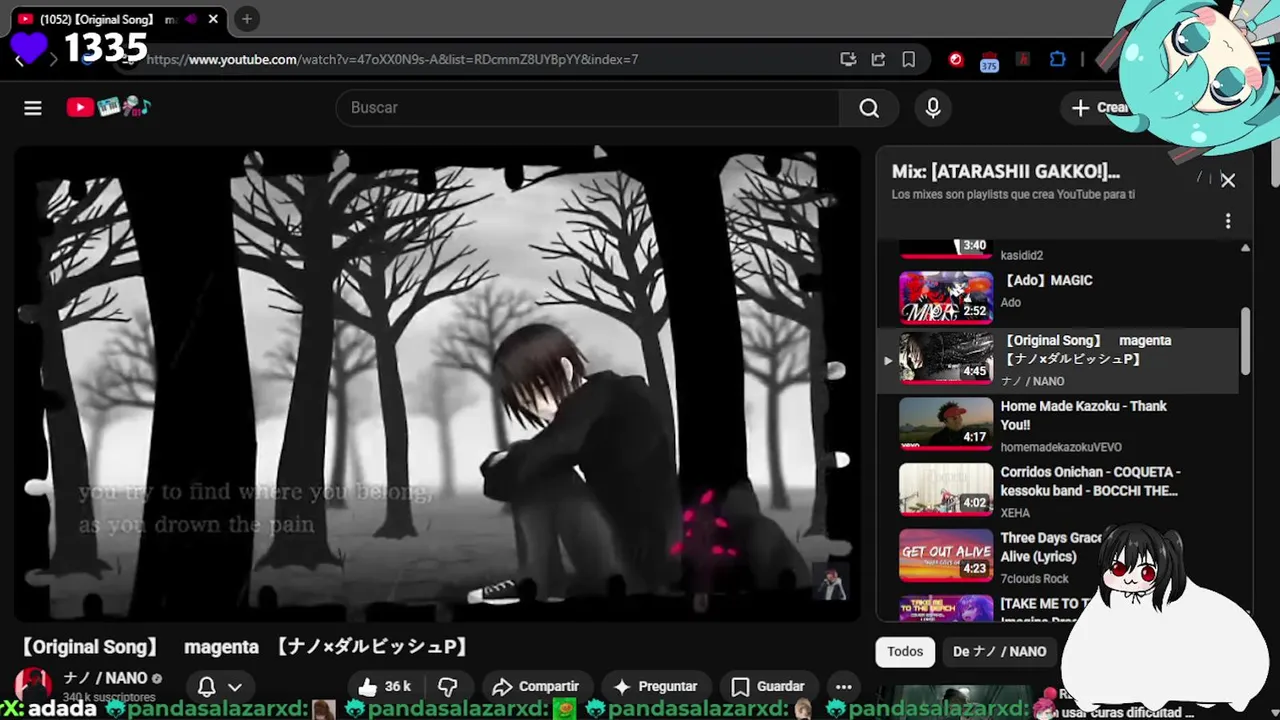Screen dimensions: 1280x720
Task: Play Ado MAGIC from the playlist
Action: (1060, 297)
